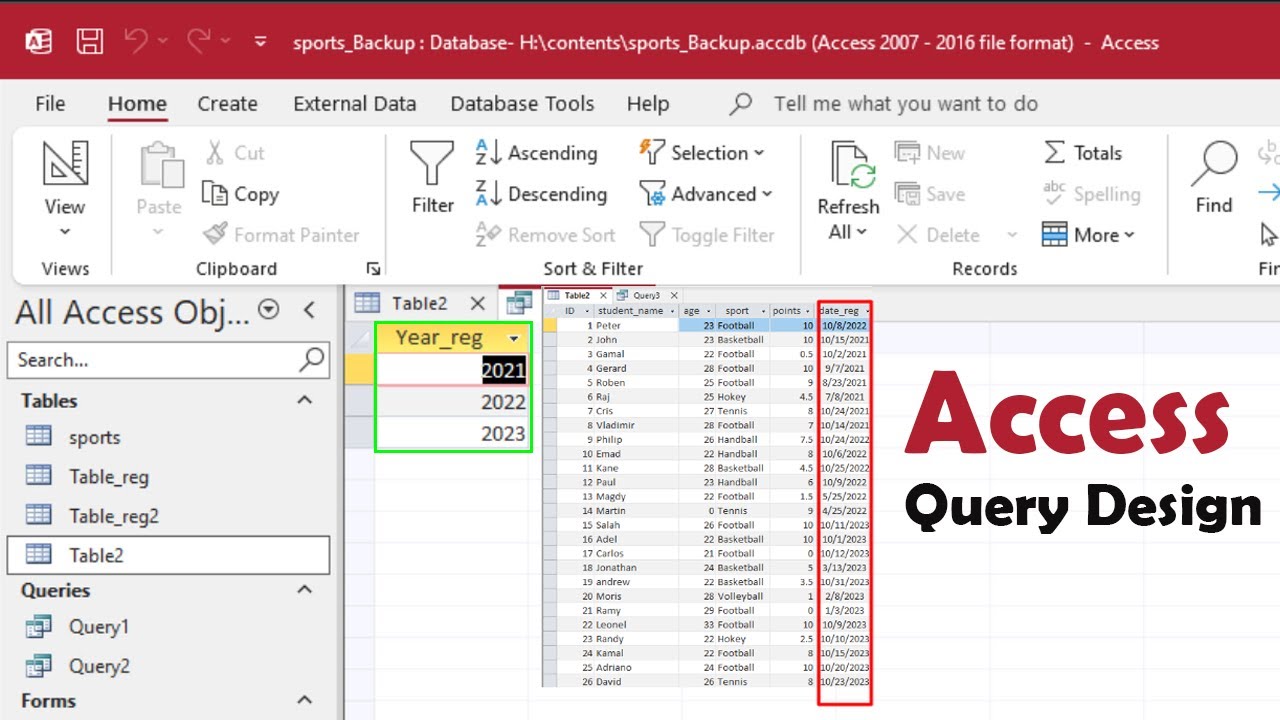The height and width of the screenshot is (720, 1280).
Task: Click the Go To arrow icon near Find
Action: 1268,193
